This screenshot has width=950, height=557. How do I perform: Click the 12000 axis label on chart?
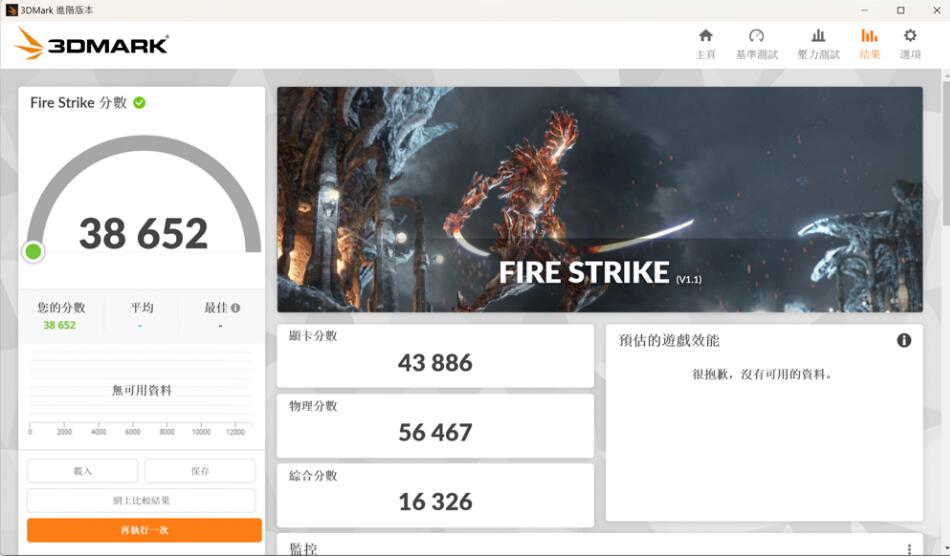coord(235,432)
